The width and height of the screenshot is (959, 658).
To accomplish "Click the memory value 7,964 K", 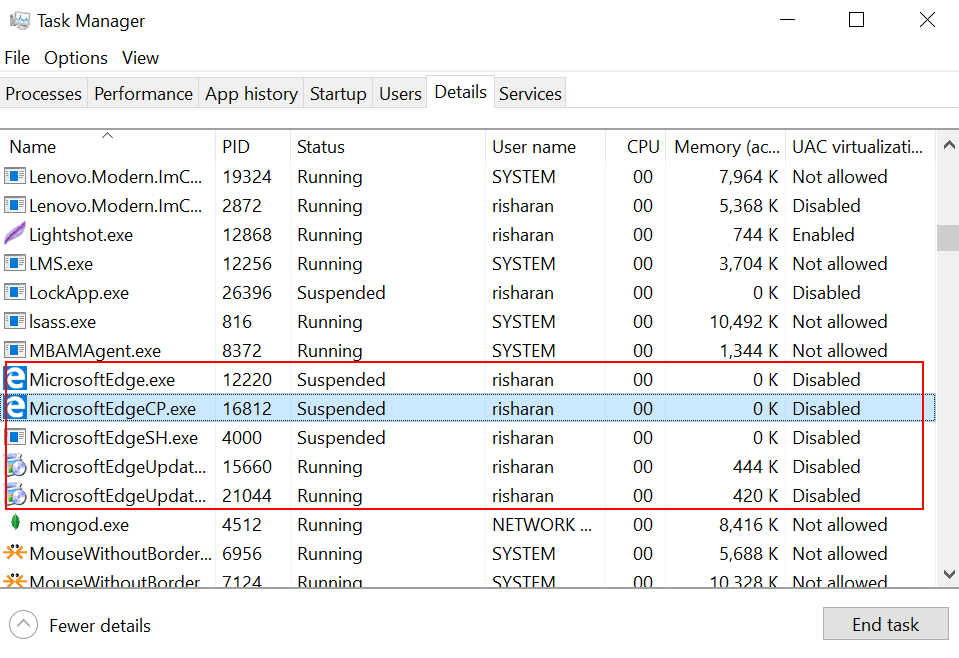I will click(x=749, y=177).
